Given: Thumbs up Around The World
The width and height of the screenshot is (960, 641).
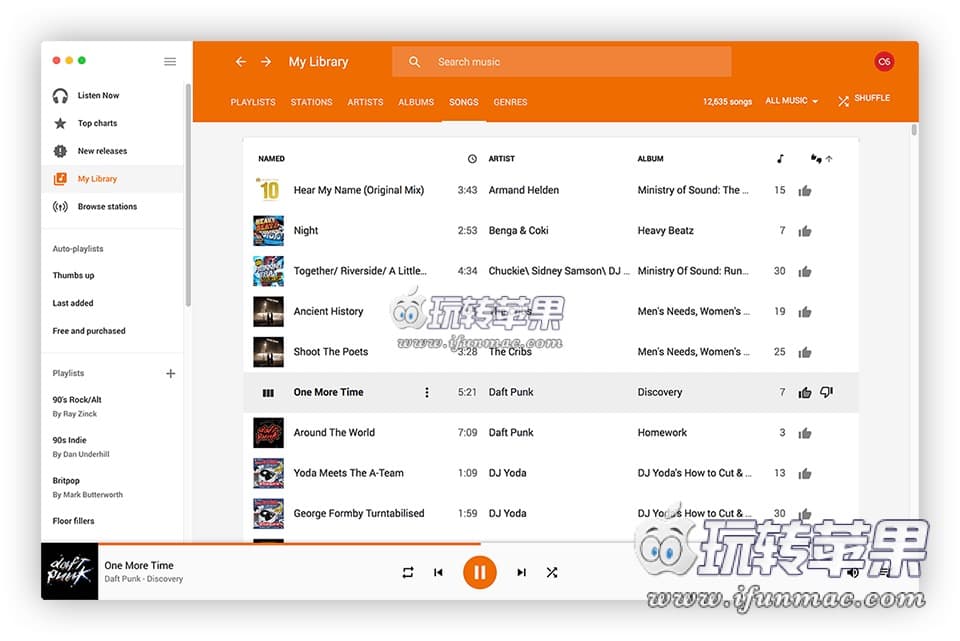Looking at the screenshot, I should [804, 433].
